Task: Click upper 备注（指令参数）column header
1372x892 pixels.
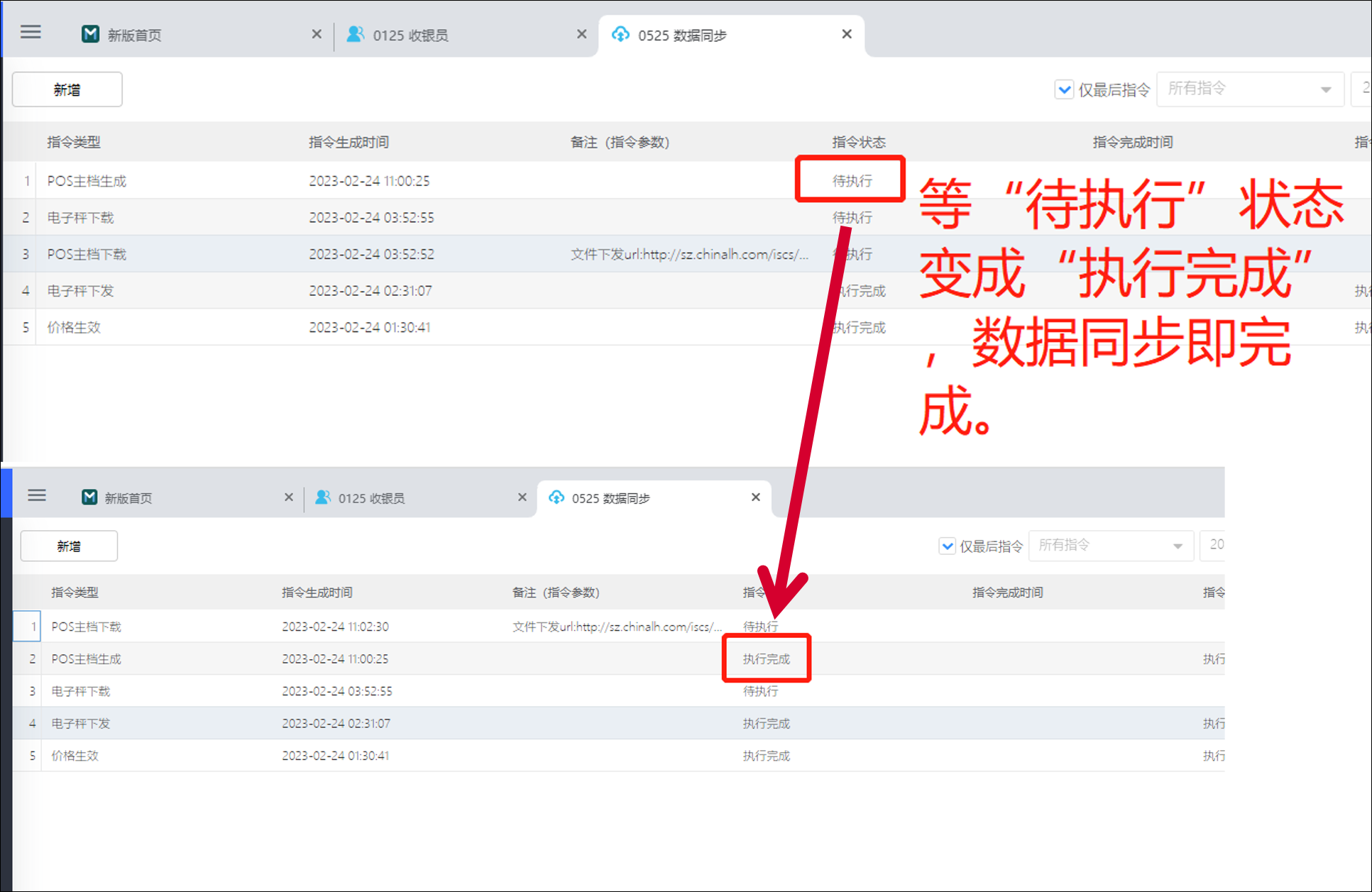Action: click(x=620, y=142)
